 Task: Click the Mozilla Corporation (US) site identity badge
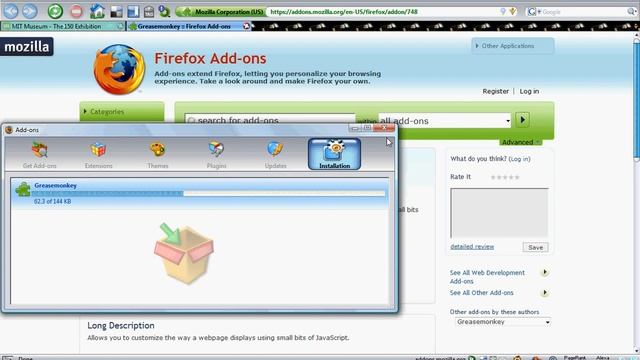(221, 12)
